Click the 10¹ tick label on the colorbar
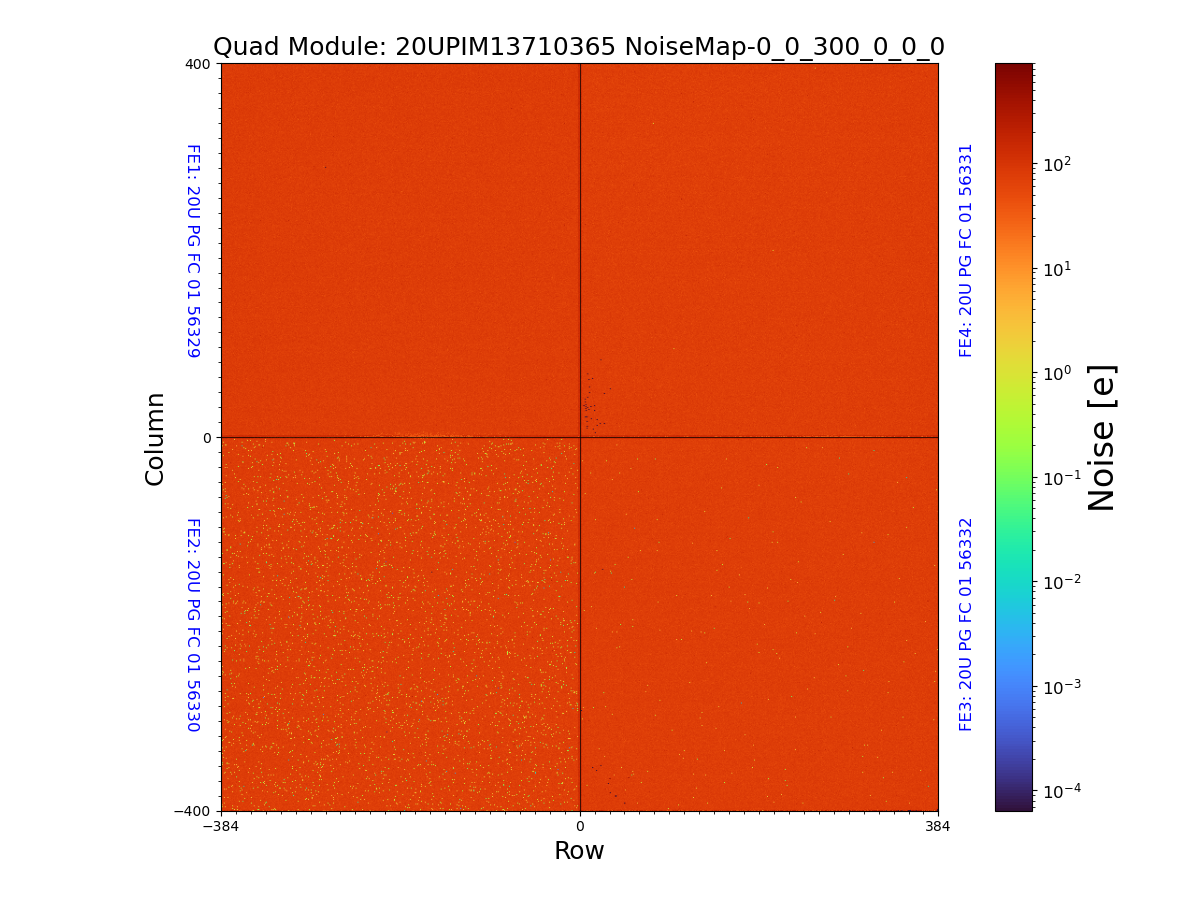Screen dimensions: 1200x900 click(x=1057, y=269)
